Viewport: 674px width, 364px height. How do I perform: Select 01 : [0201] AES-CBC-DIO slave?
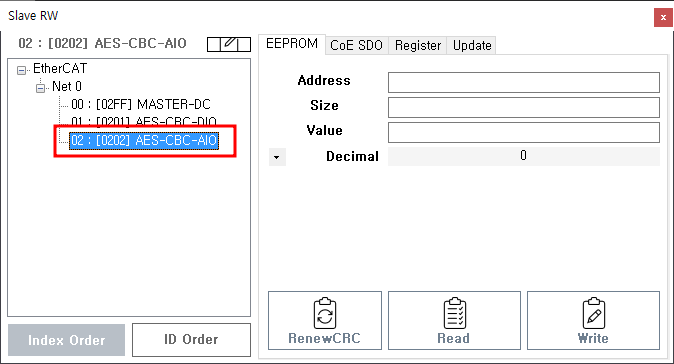coord(144,121)
